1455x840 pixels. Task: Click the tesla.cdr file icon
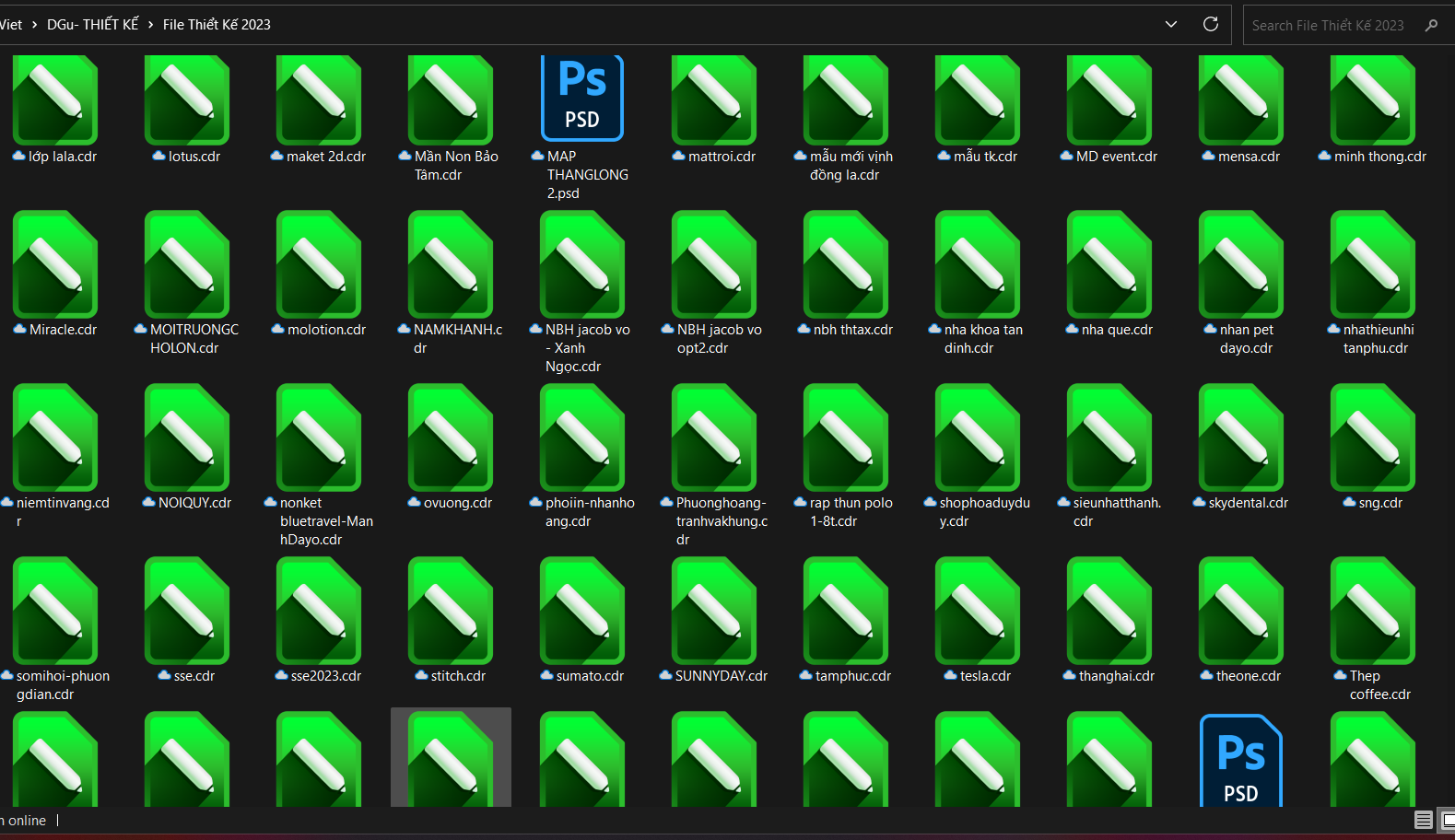point(978,612)
